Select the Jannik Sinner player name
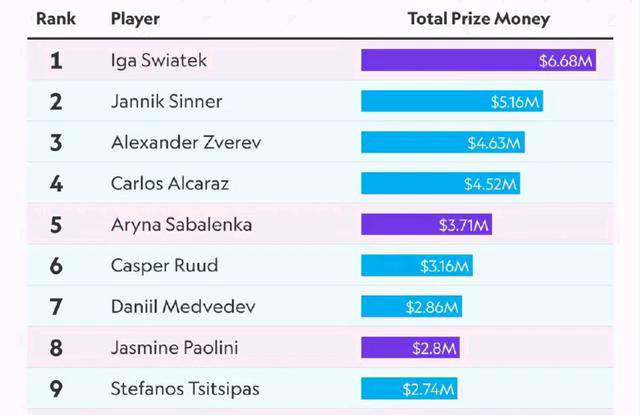 166,102
